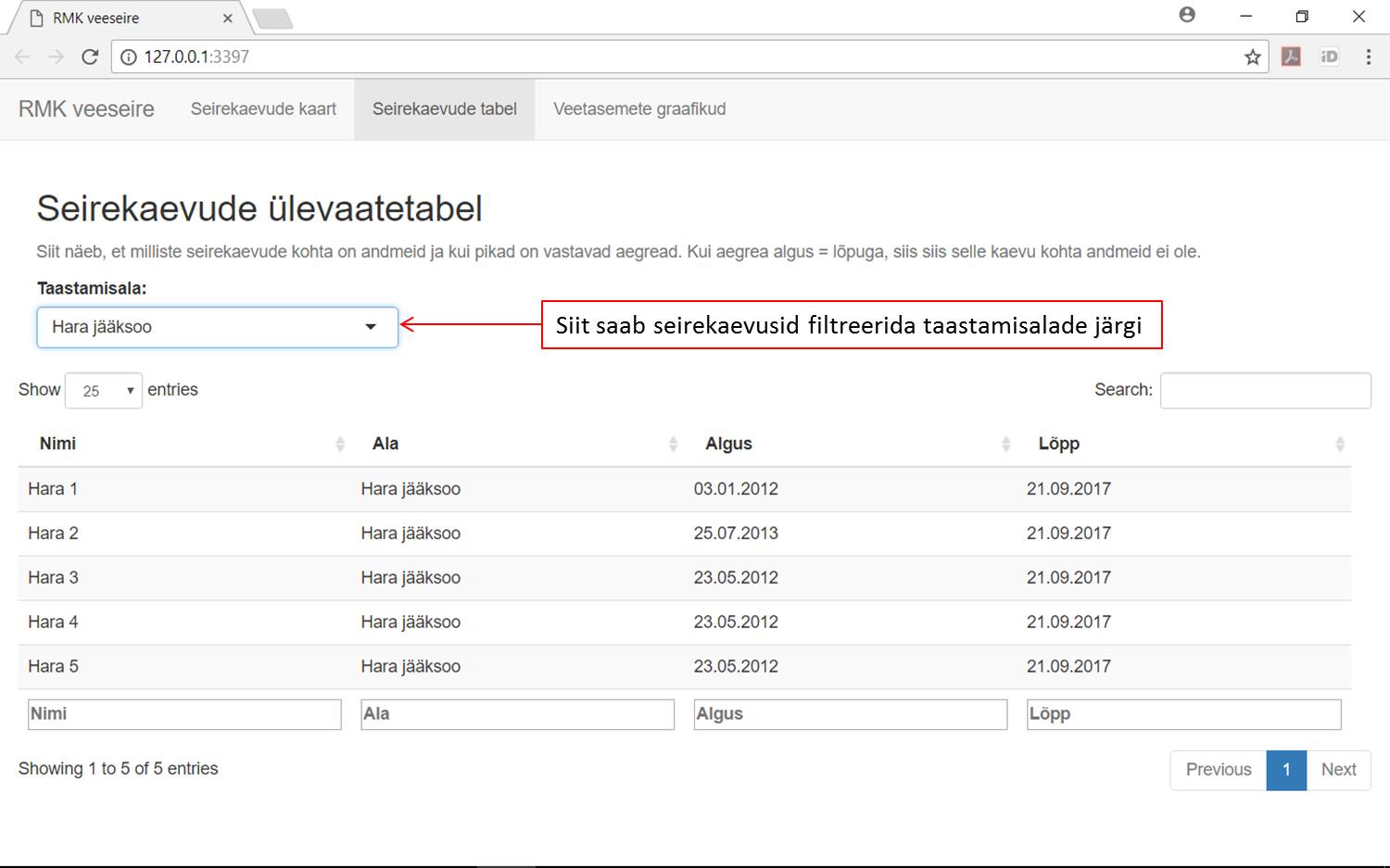Open the Veetasemete graafikud tab
The height and width of the screenshot is (868, 1390).
pos(638,108)
